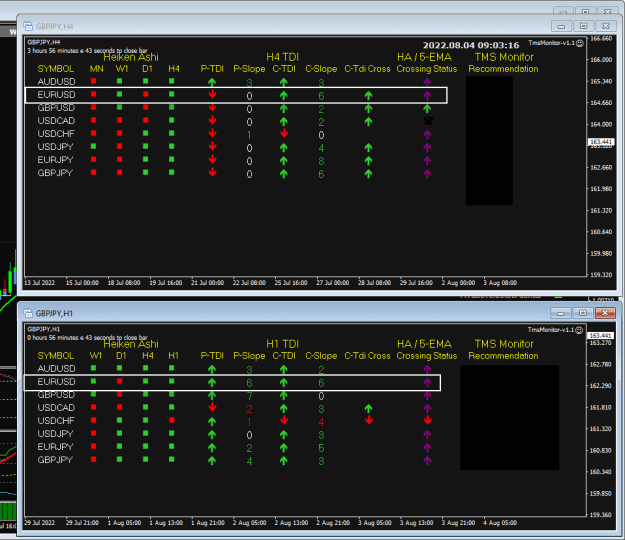
Task: Restore the GBPJPY,H4 chart window
Action: pos(583,26)
